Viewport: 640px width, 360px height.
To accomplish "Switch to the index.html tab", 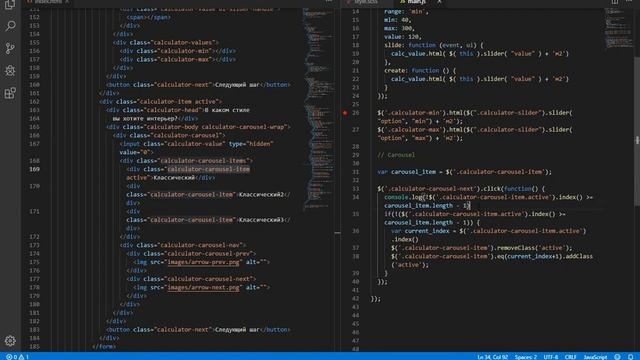I will 48,2.
